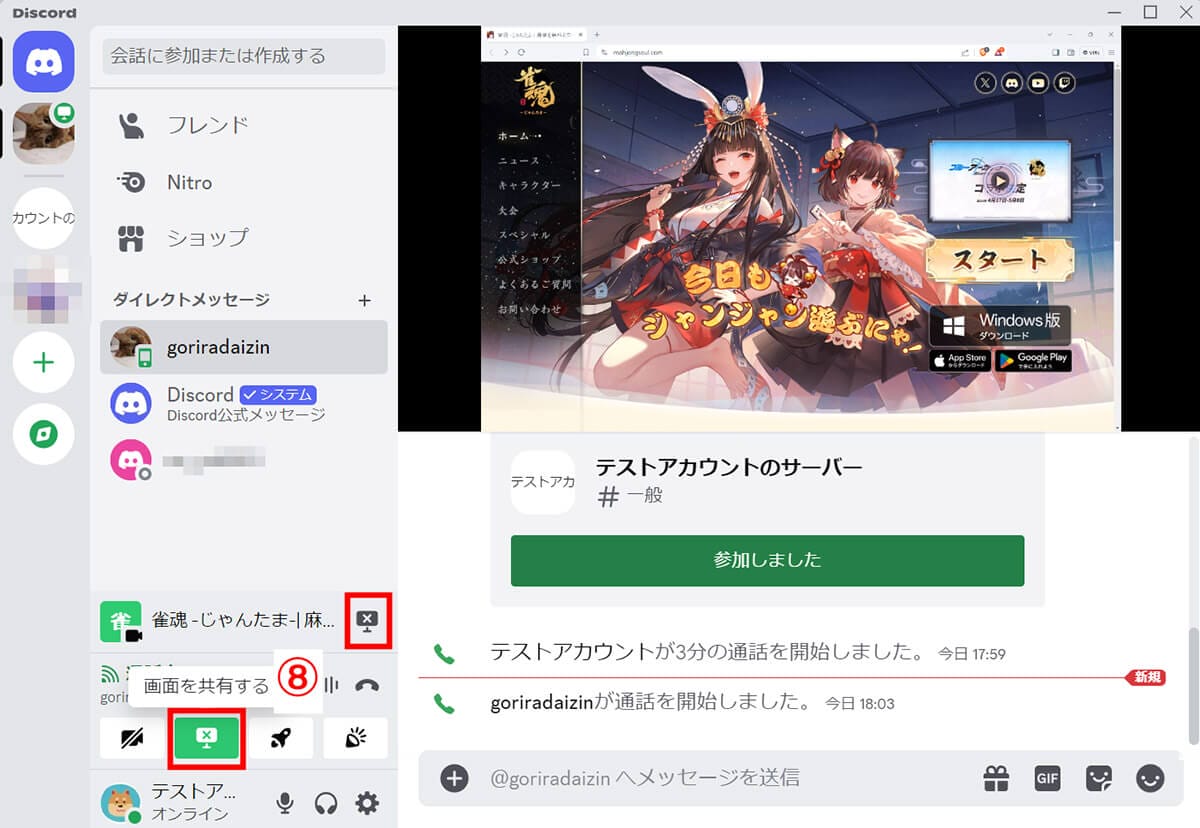Mute the microphone in the user panel

(x=286, y=802)
